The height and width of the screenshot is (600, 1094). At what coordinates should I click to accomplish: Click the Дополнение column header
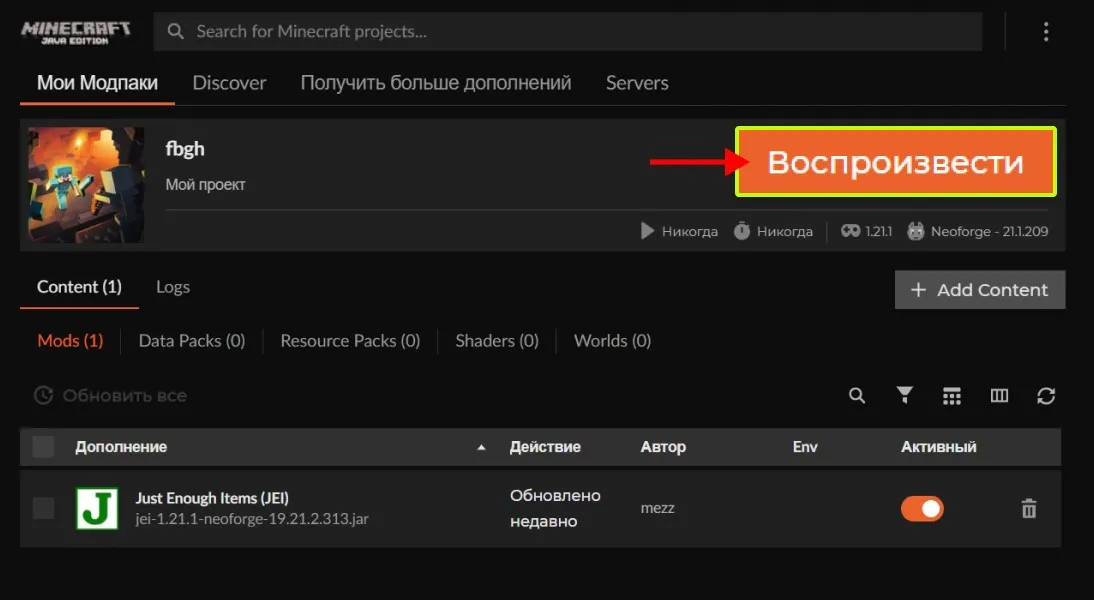click(121, 447)
